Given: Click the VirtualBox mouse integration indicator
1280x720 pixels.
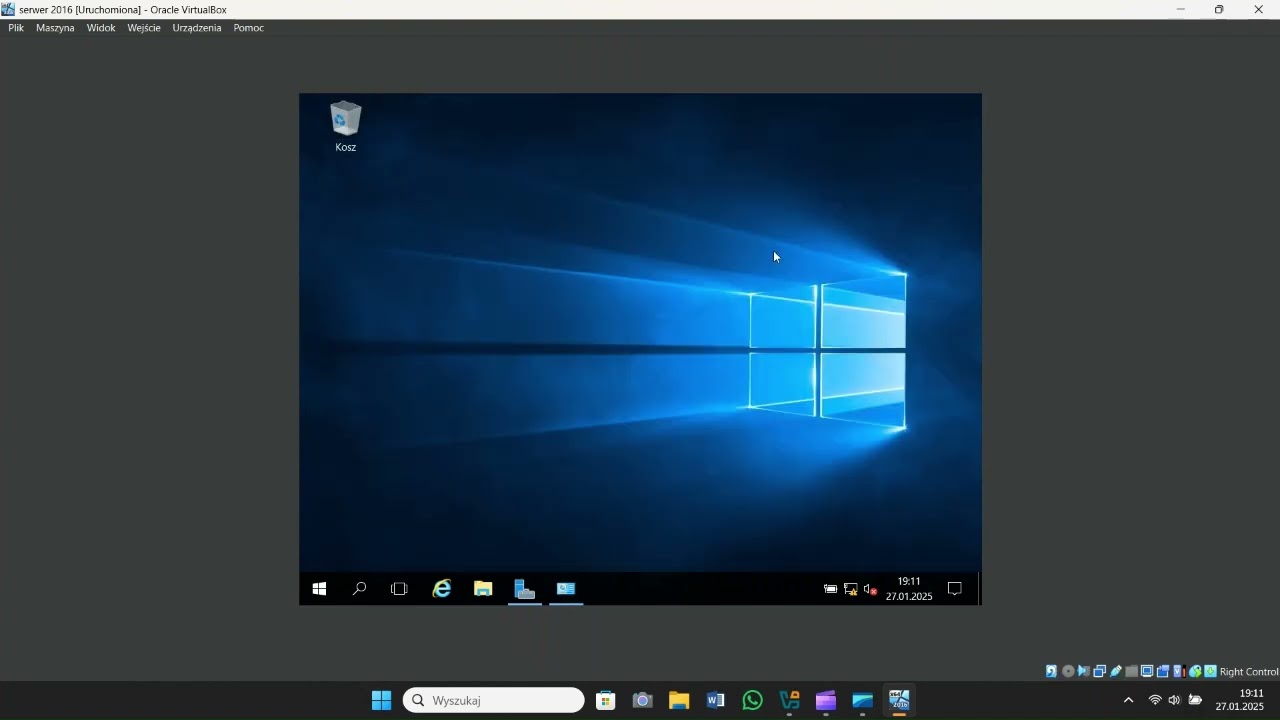Looking at the screenshot, I should [1195, 671].
